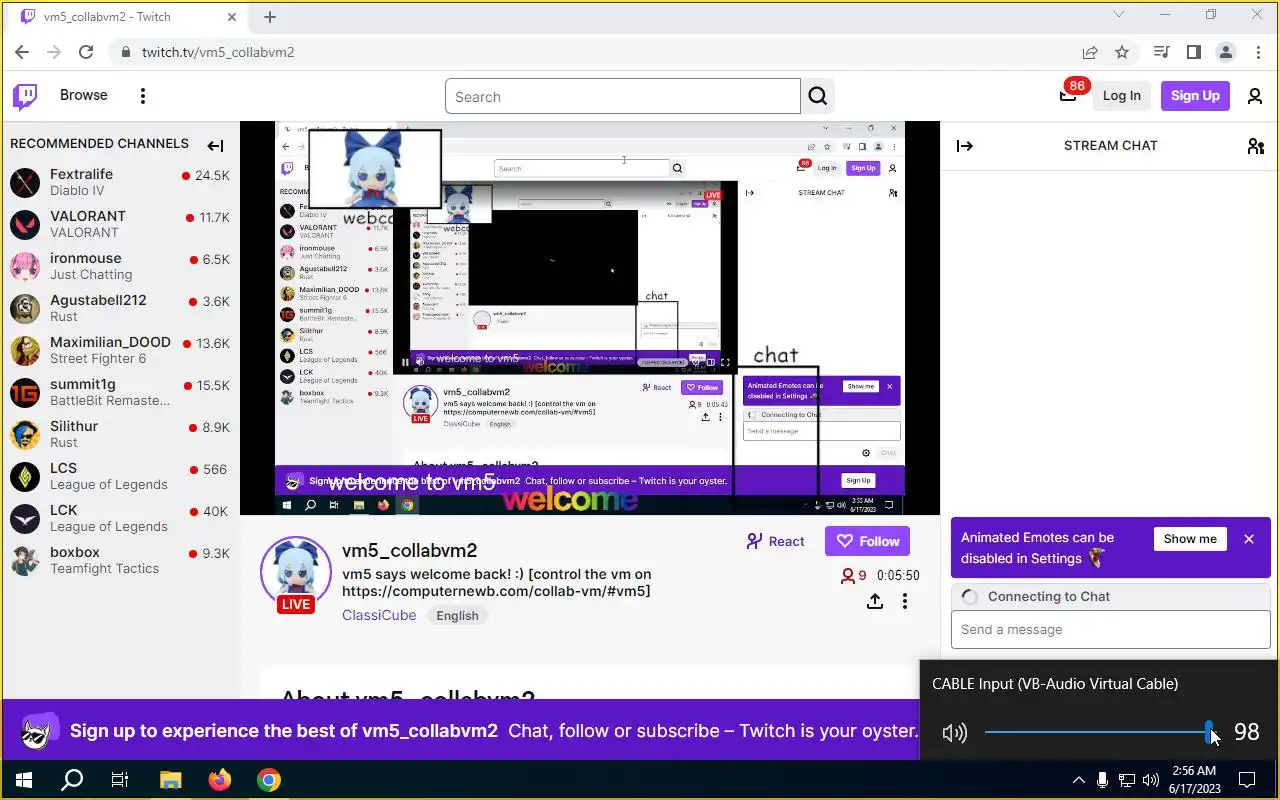Click the vm5_collabvm2 channel name title
Image resolution: width=1280 pixels, height=800 pixels.
coord(409,550)
